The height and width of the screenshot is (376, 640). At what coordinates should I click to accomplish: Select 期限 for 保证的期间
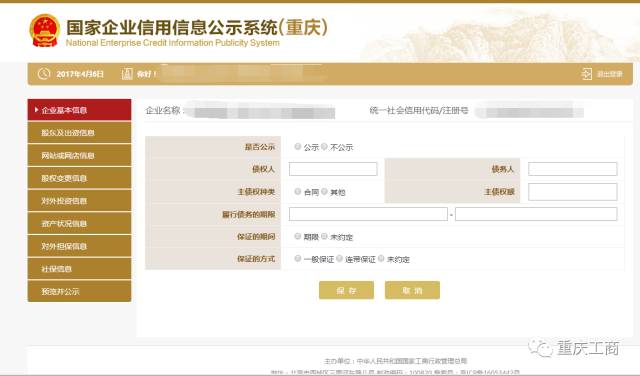point(298,236)
